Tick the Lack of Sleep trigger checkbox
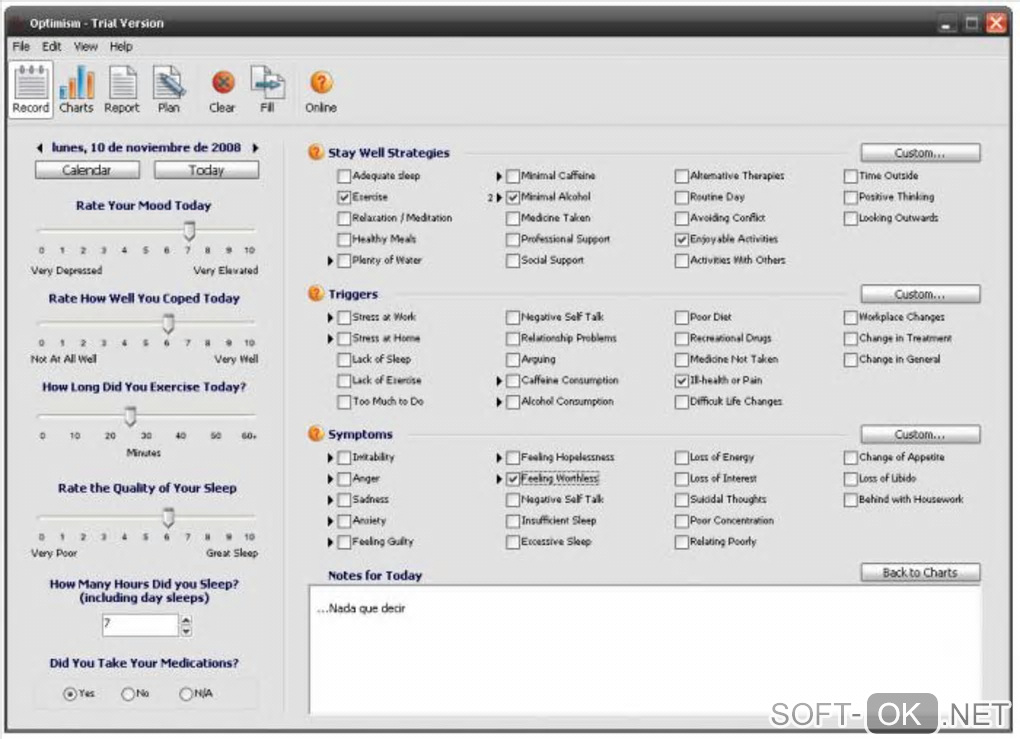Image resolution: width=1020 pixels, height=739 pixels. click(x=344, y=360)
